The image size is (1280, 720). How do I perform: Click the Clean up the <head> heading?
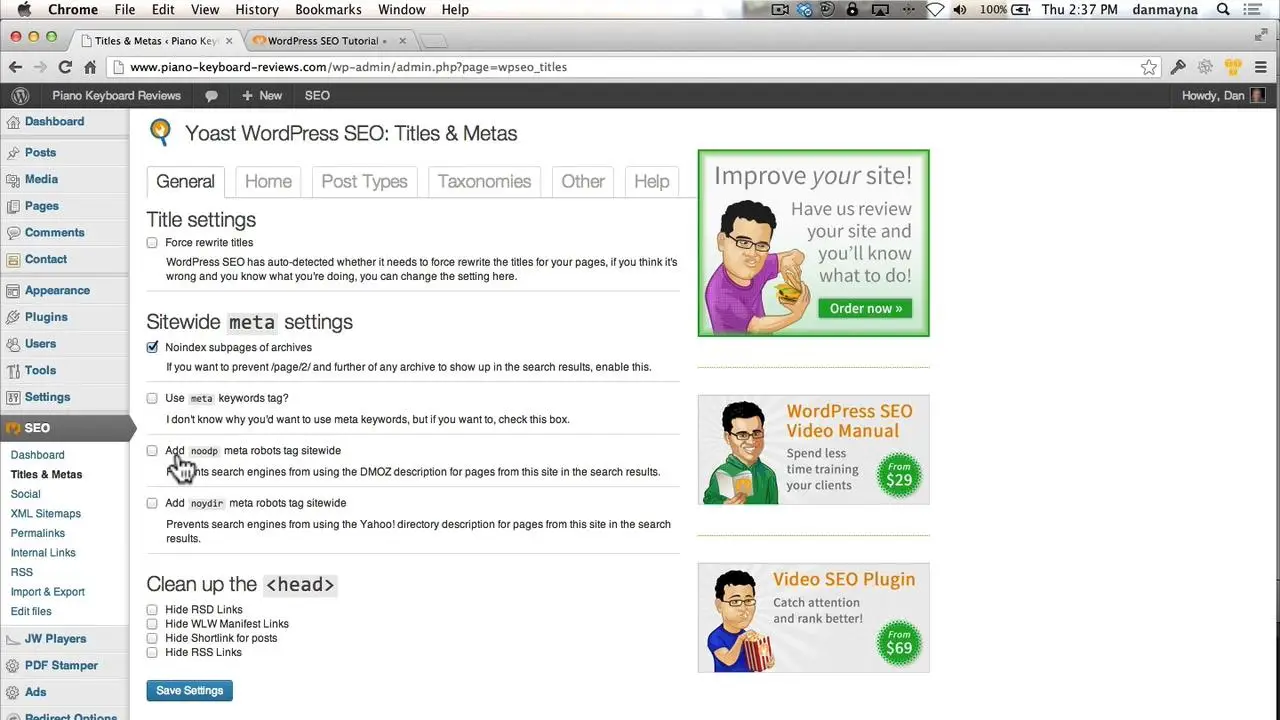pos(241,585)
